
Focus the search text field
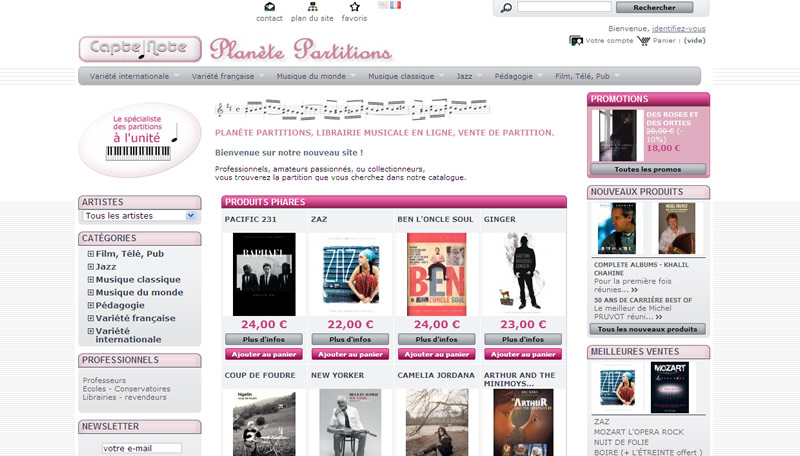click(564, 7)
